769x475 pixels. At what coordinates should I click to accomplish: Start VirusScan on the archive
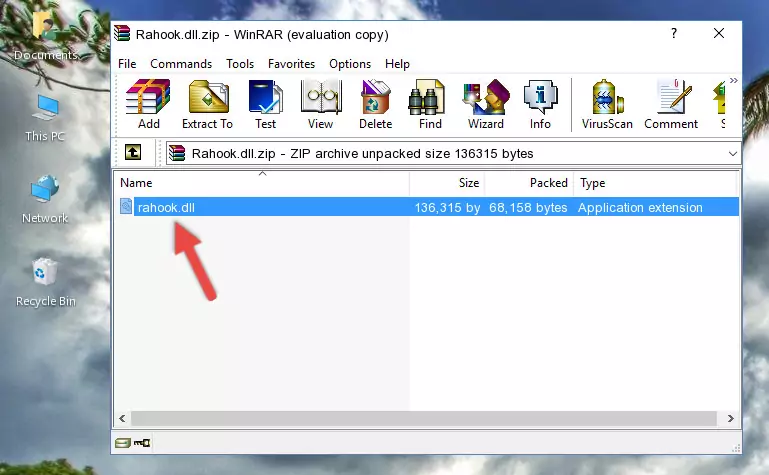[607, 104]
